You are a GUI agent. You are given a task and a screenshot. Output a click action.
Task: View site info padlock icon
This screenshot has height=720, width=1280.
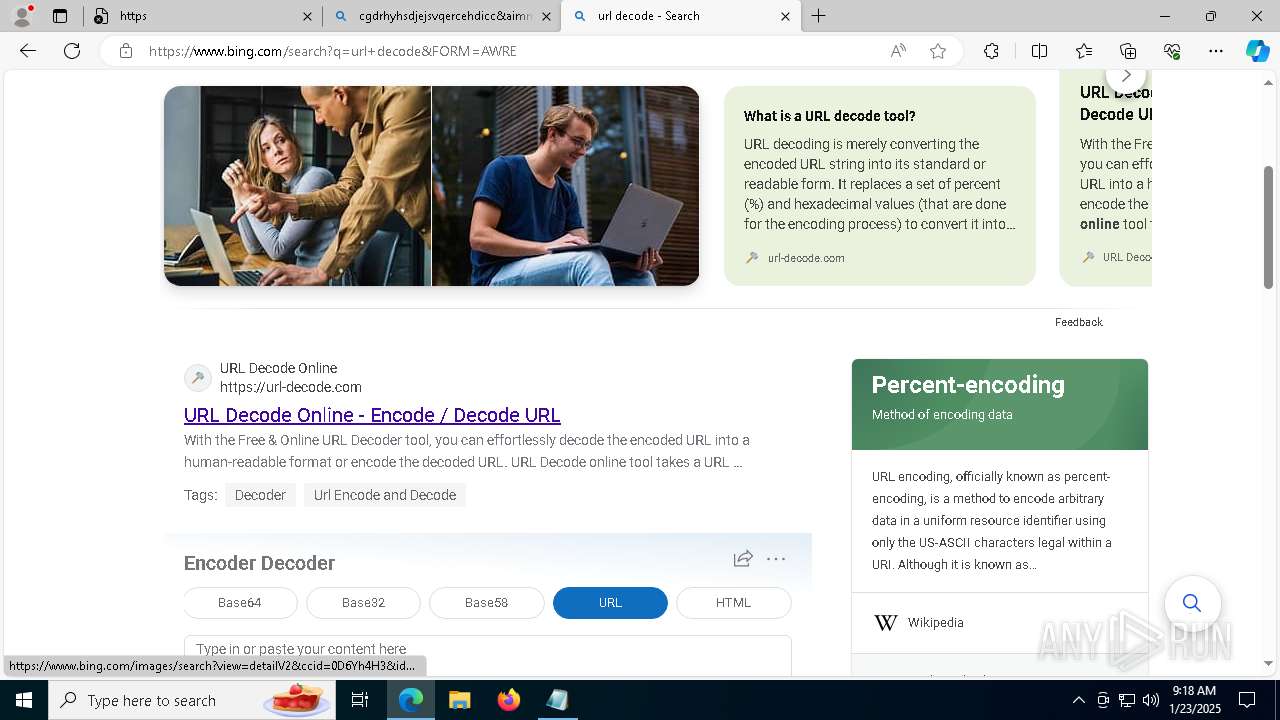[126, 51]
